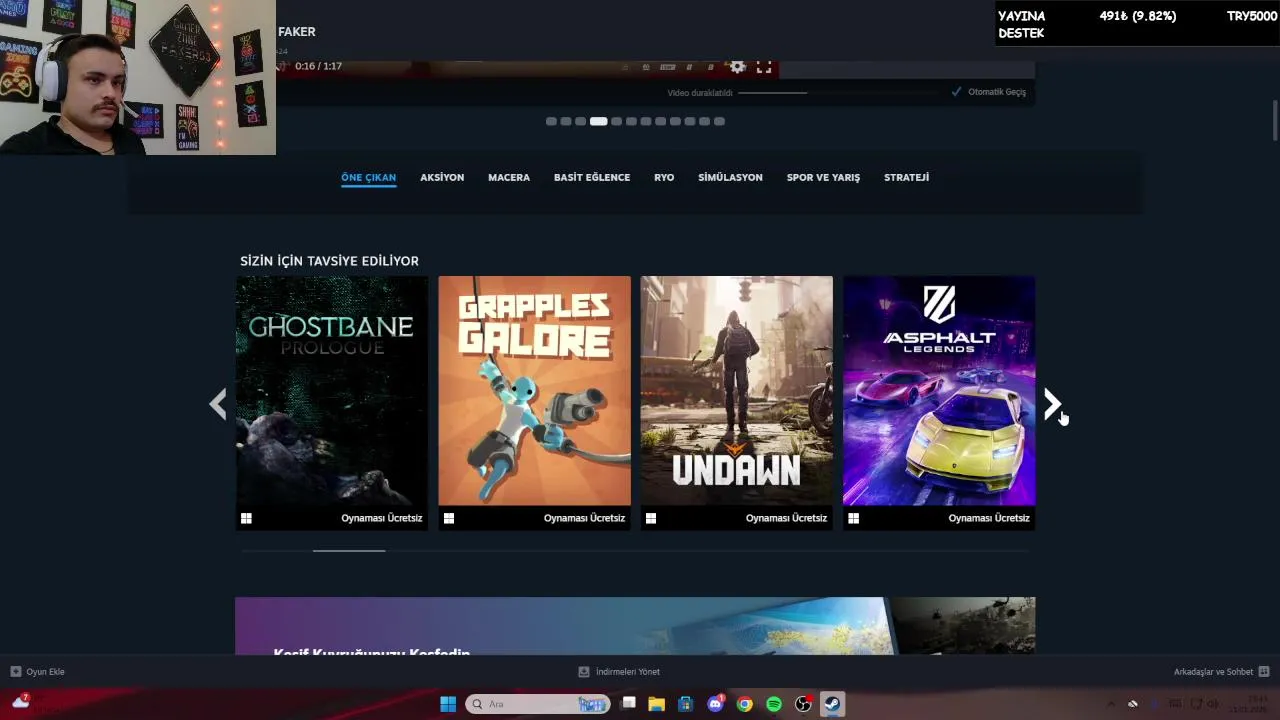Open Task View from the taskbar
The width and height of the screenshot is (1280, 720).
pos(628,704)
